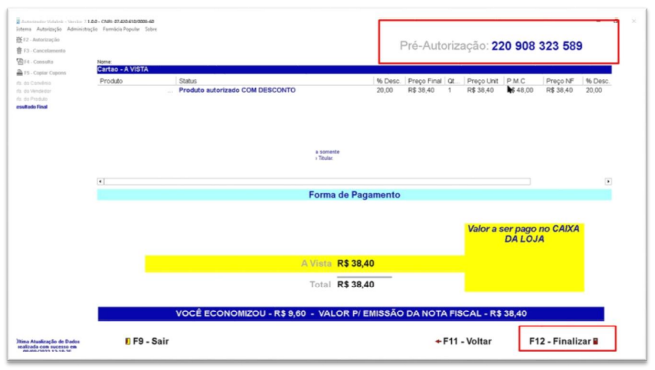The image size is (655, 370).
Task: Click the Status column header
Action: click(188, 81)
